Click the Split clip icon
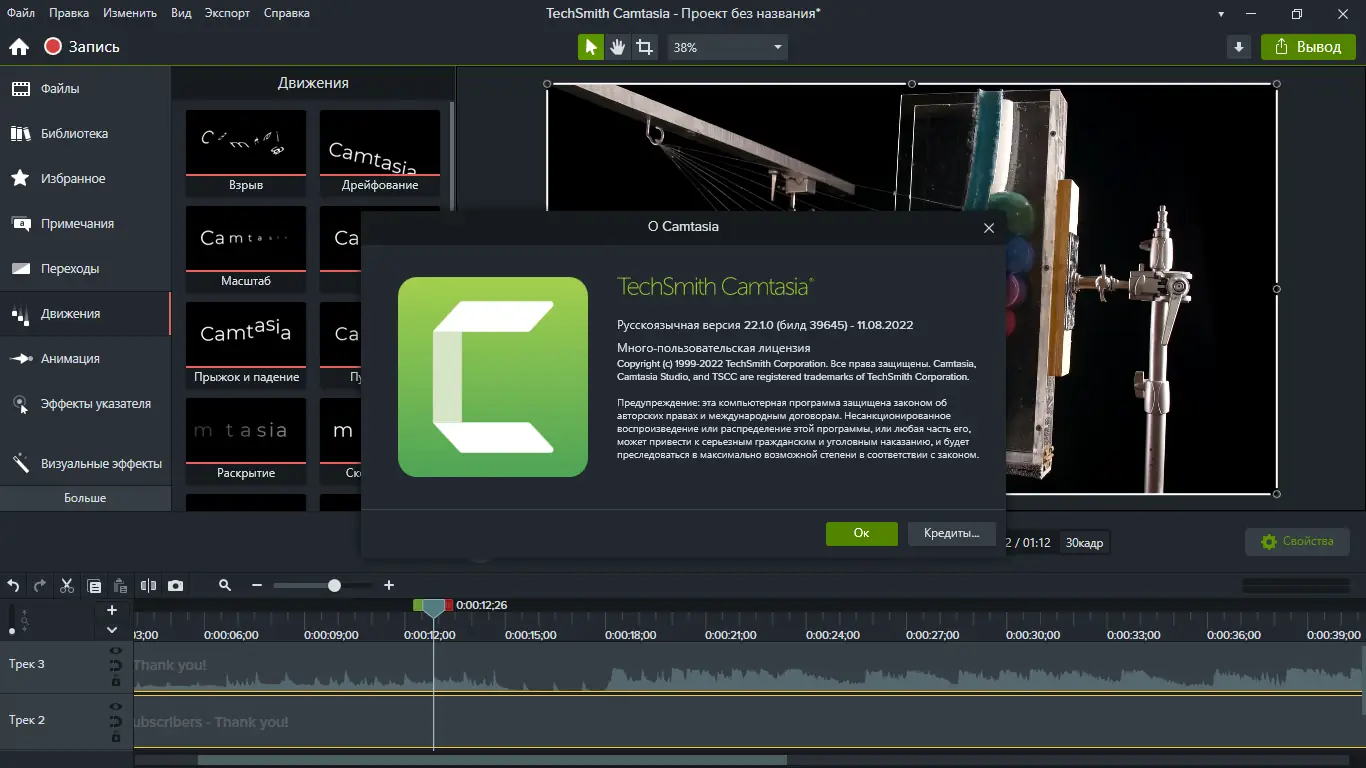This screenshot has height=768, width=1366. 148,586
